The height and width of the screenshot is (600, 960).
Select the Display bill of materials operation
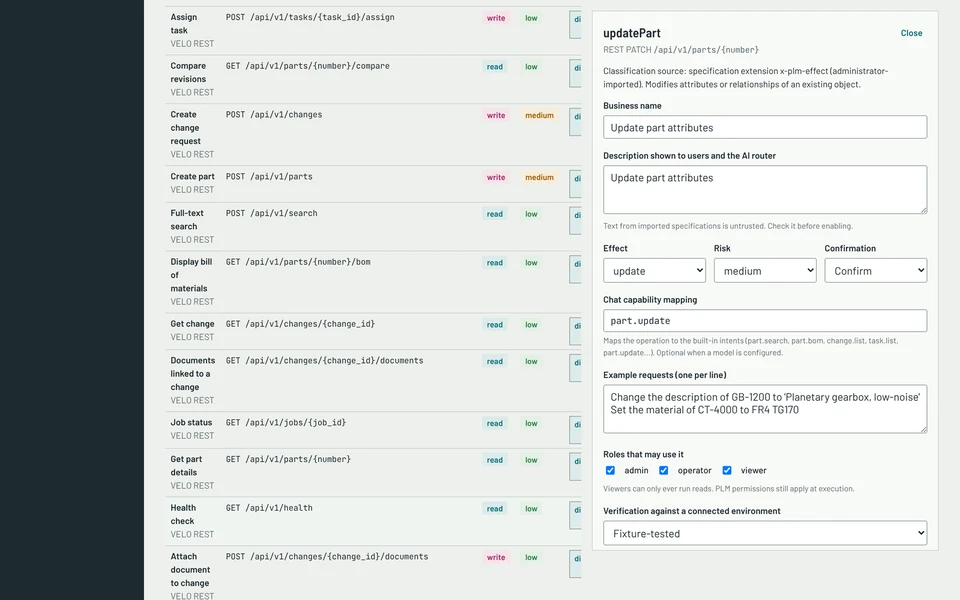[x=373, y=282]
